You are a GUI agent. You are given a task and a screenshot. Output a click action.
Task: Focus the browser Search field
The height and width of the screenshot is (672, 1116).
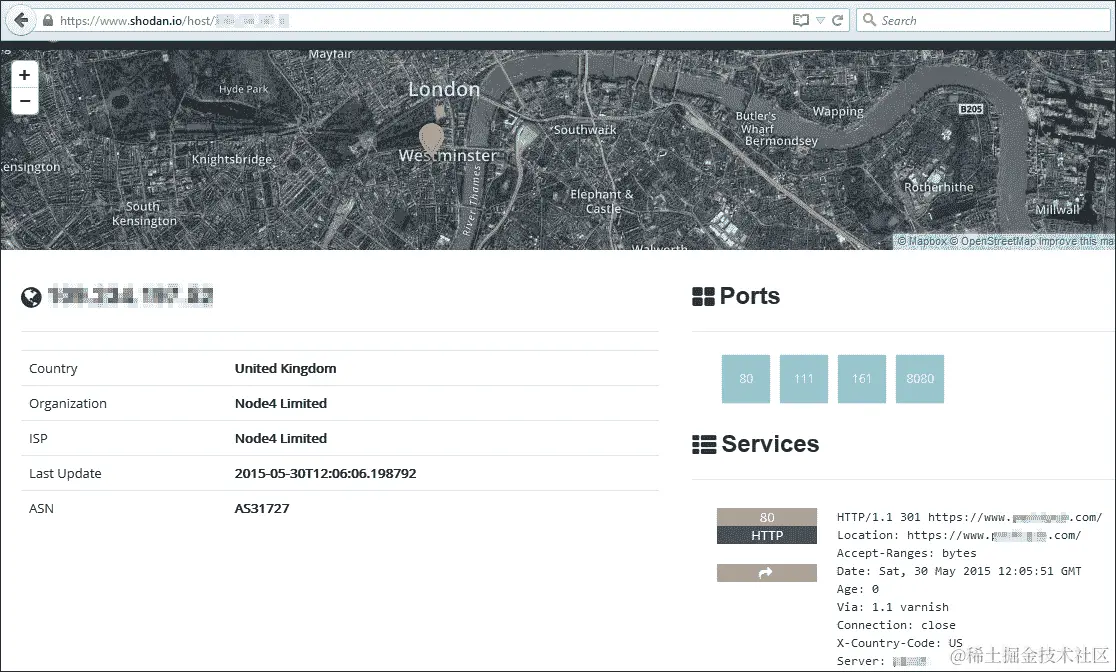984,20
